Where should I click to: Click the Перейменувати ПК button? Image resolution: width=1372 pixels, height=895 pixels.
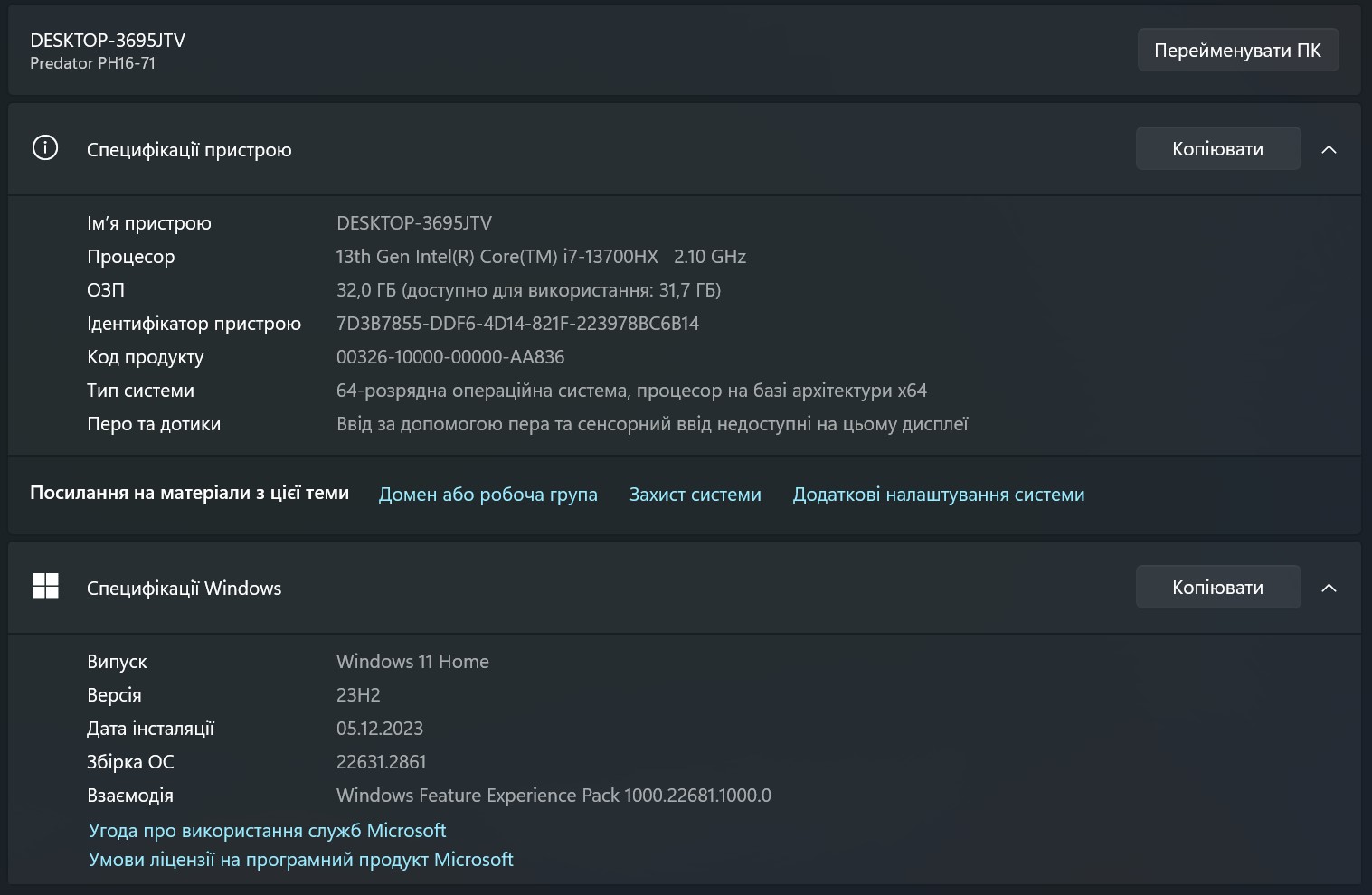(x=1238, y=50)
